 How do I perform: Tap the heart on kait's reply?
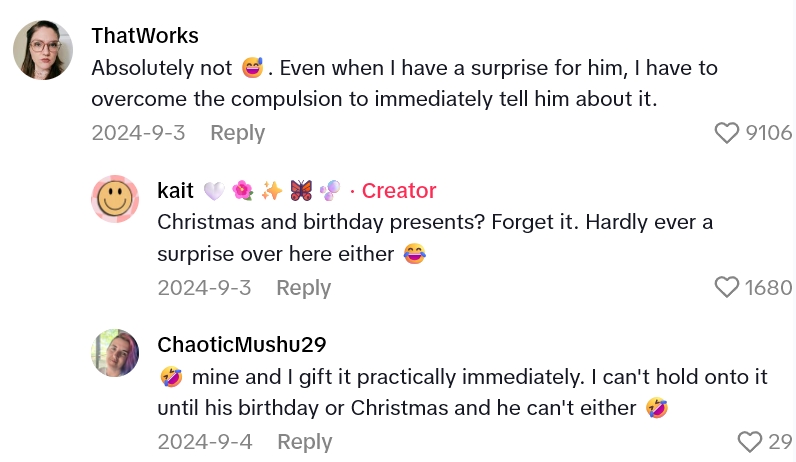[727, 288]
